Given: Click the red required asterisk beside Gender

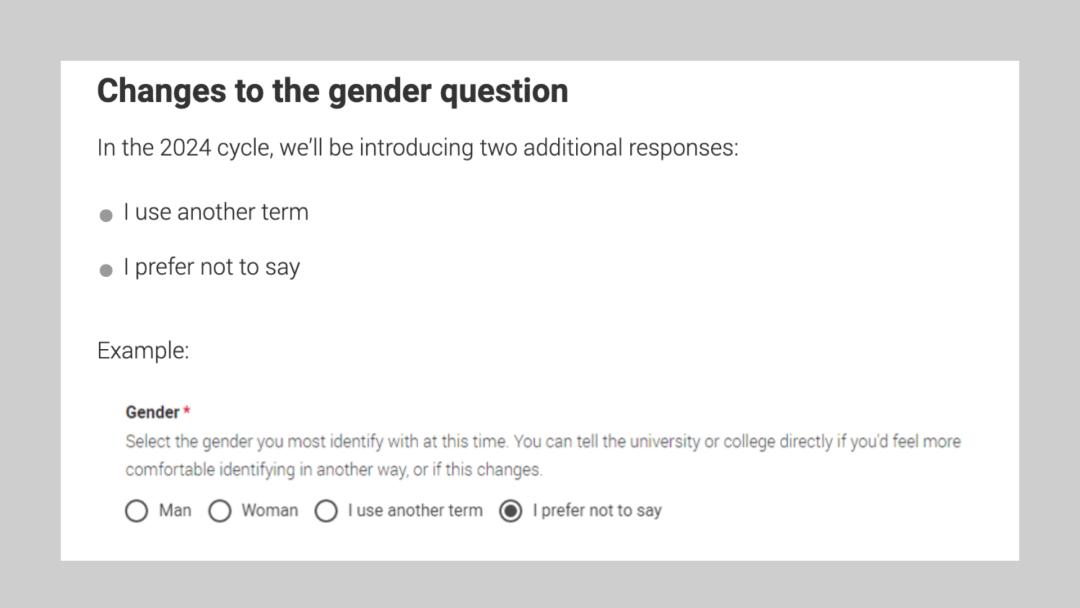Looking at the screenshot, I should point(187,411).
